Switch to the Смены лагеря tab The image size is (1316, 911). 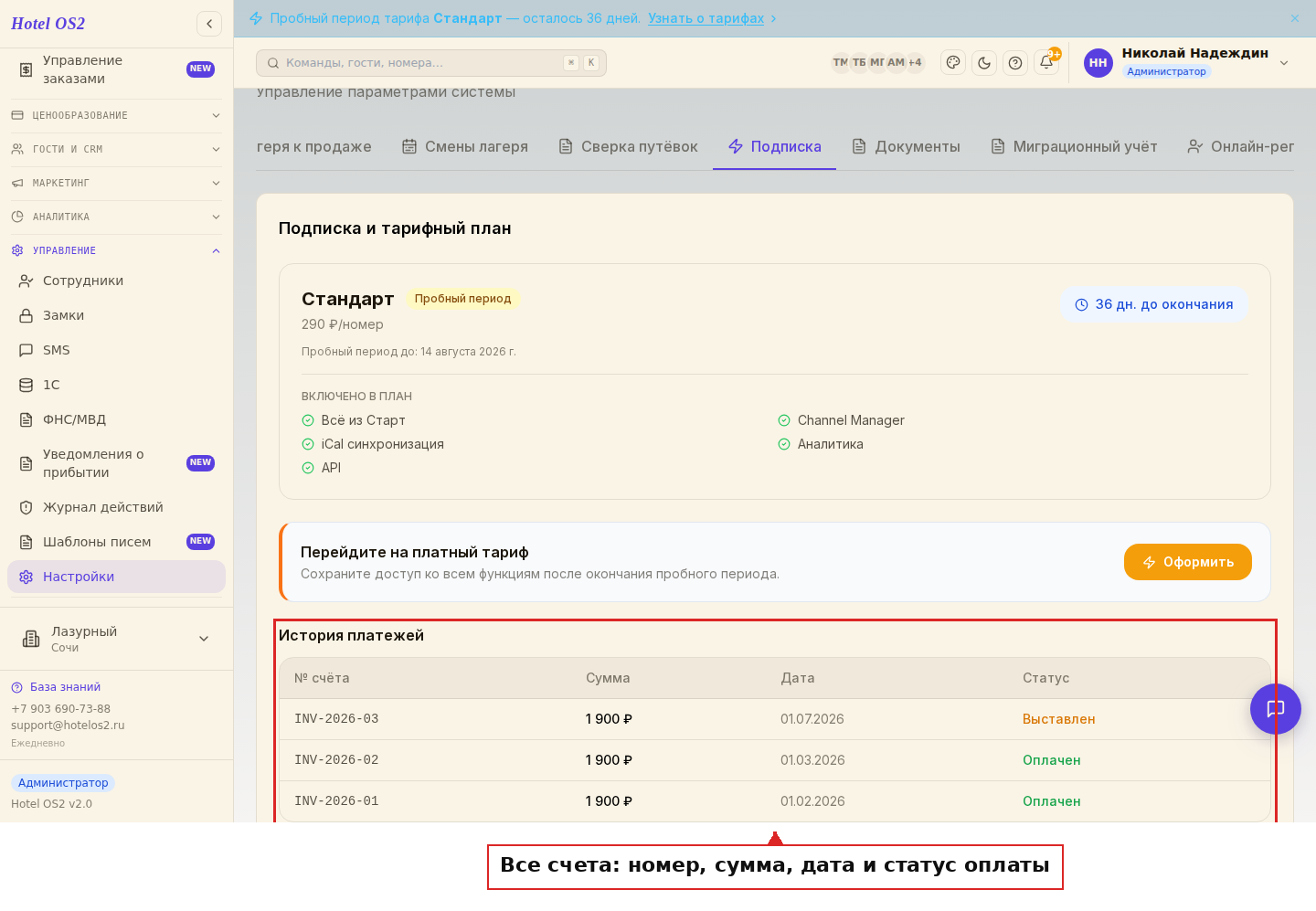point(465,146)
